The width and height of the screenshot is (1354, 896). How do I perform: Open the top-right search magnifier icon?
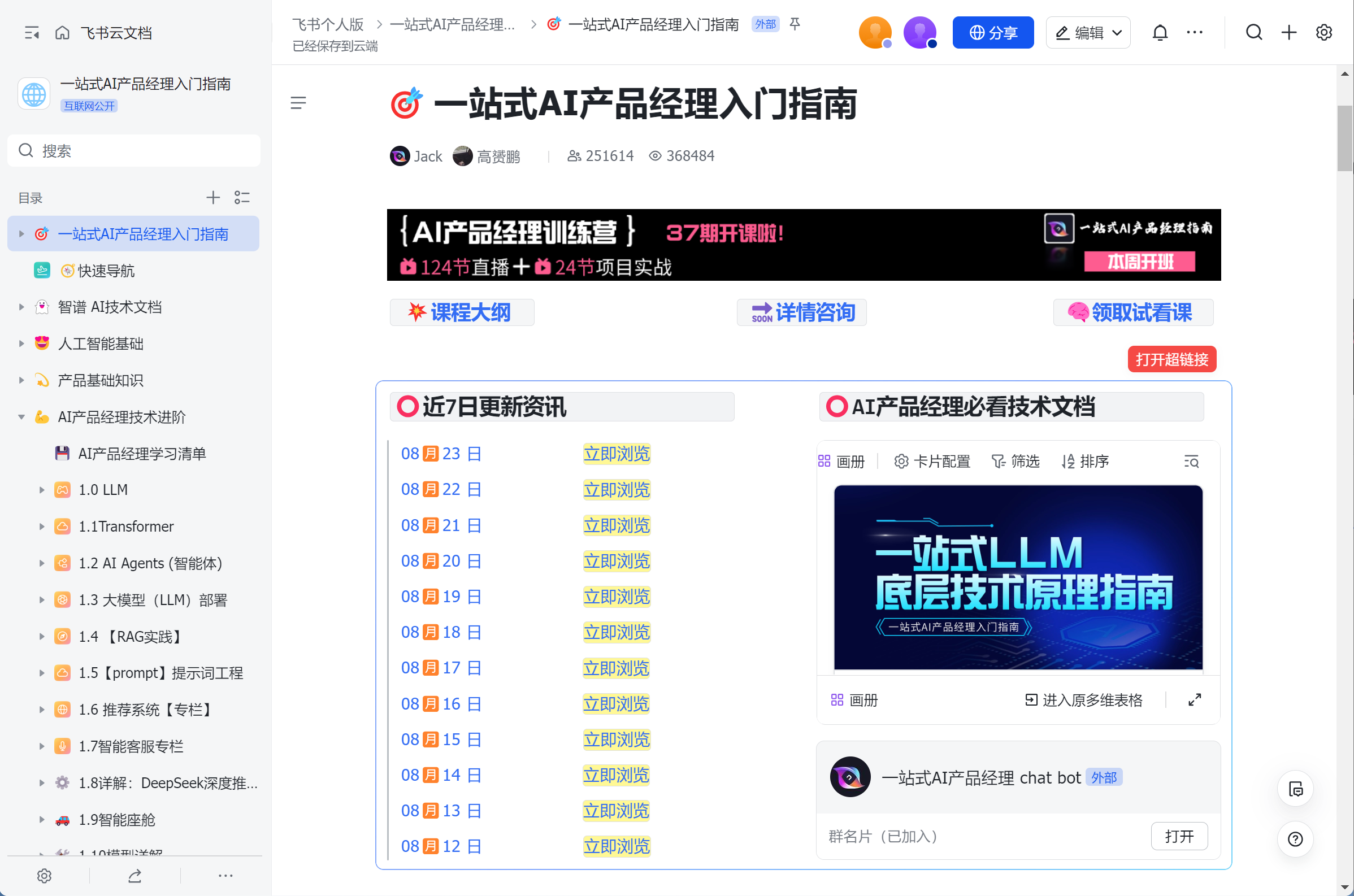[x=1253, y=33]
